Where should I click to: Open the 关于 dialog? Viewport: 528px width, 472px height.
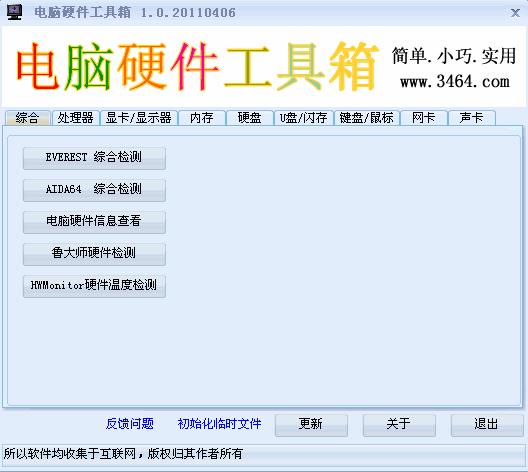coord(399,425)
